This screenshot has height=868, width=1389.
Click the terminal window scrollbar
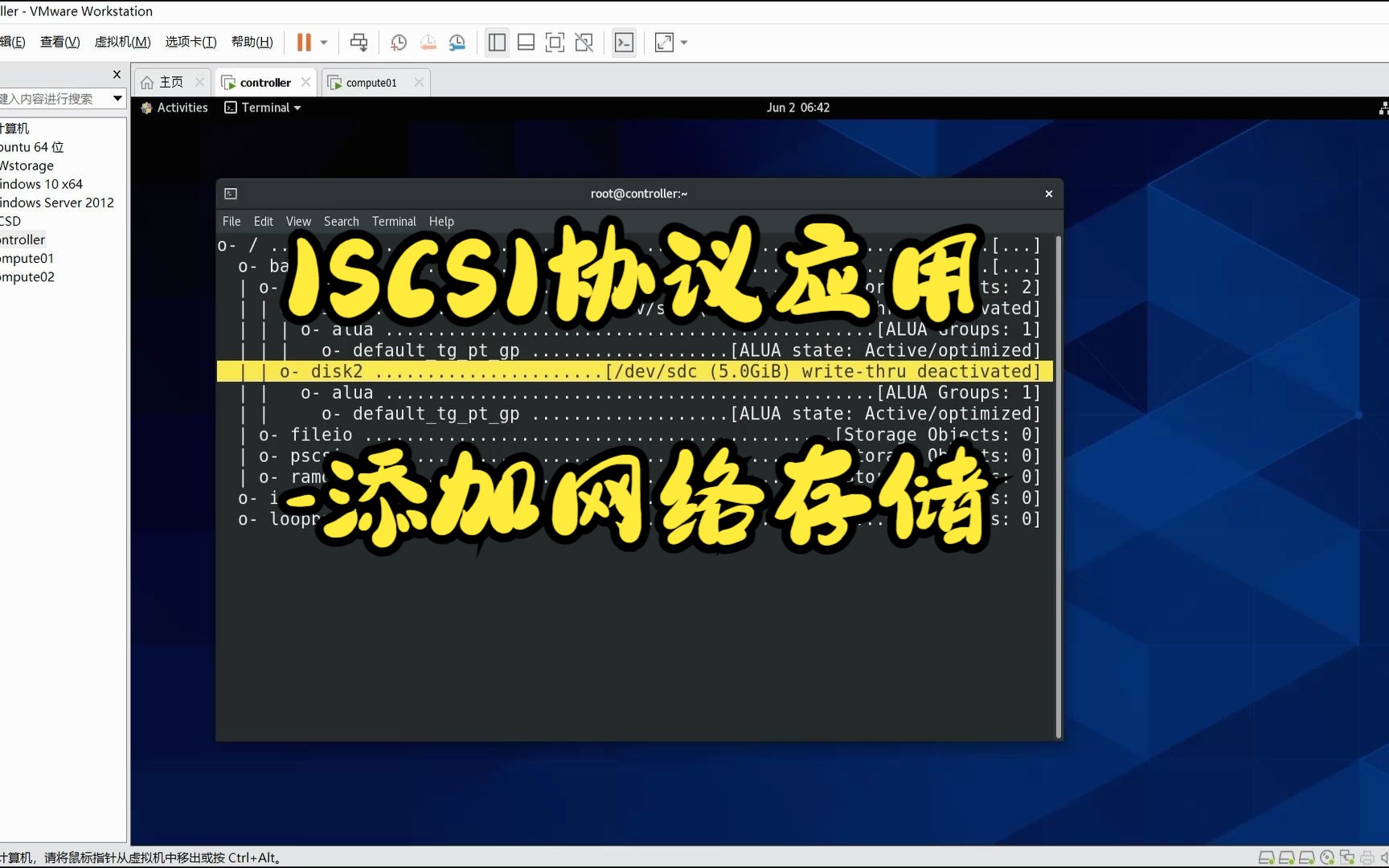point(1057,482)
